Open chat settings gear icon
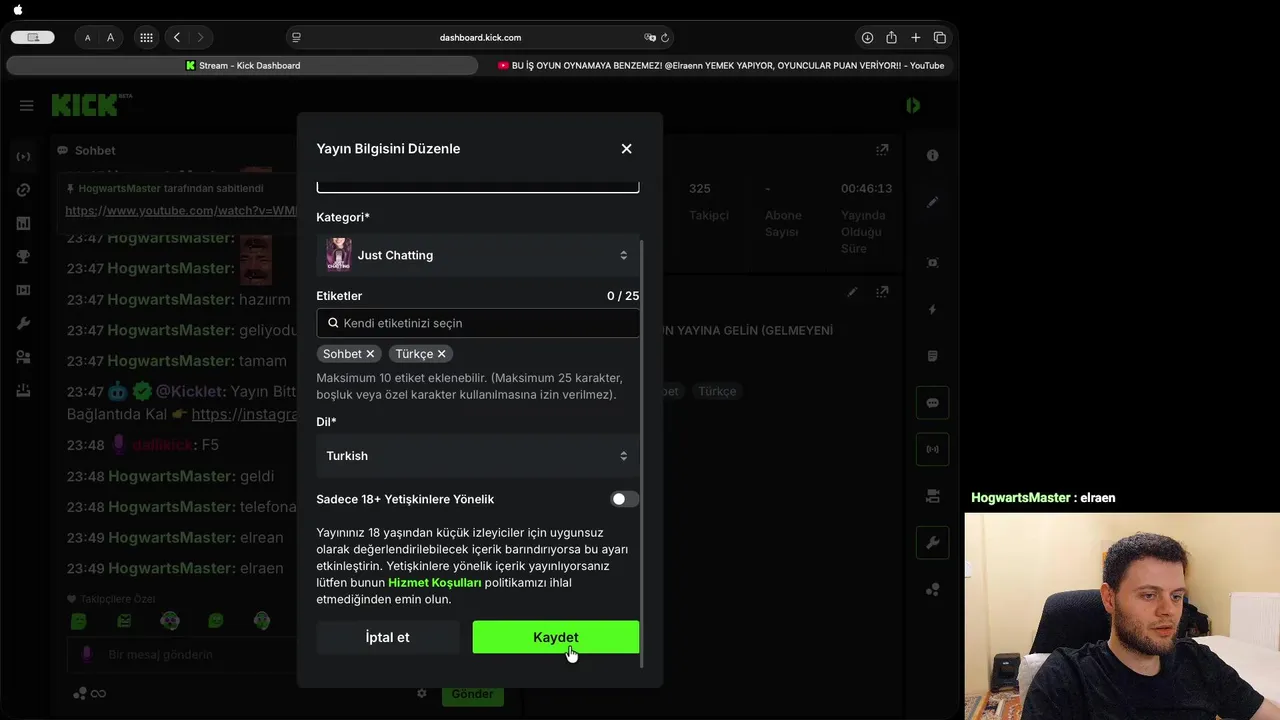The height and width of the screenshot is (720, 1280). 422,693
